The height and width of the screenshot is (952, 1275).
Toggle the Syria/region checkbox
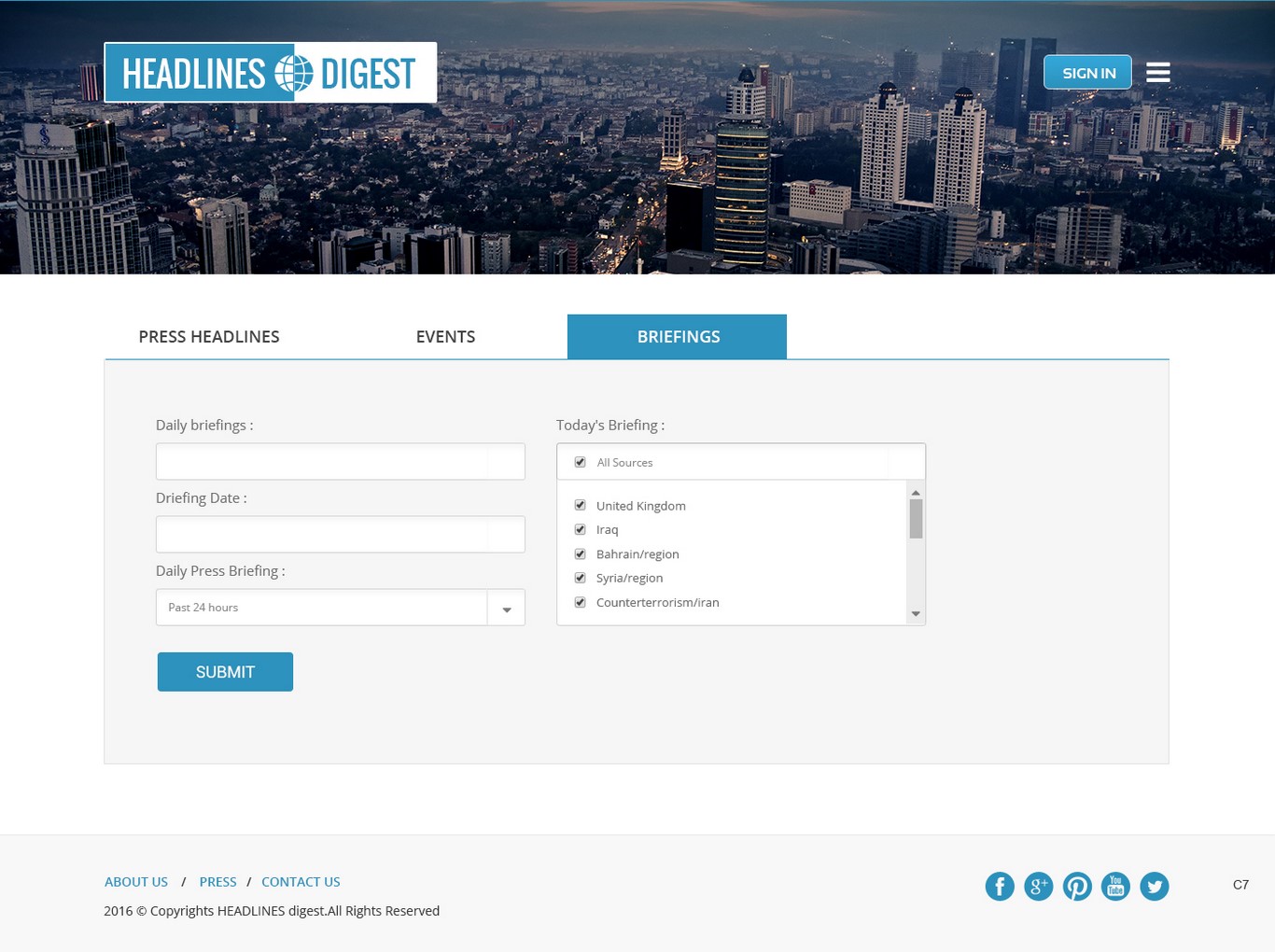580,578
